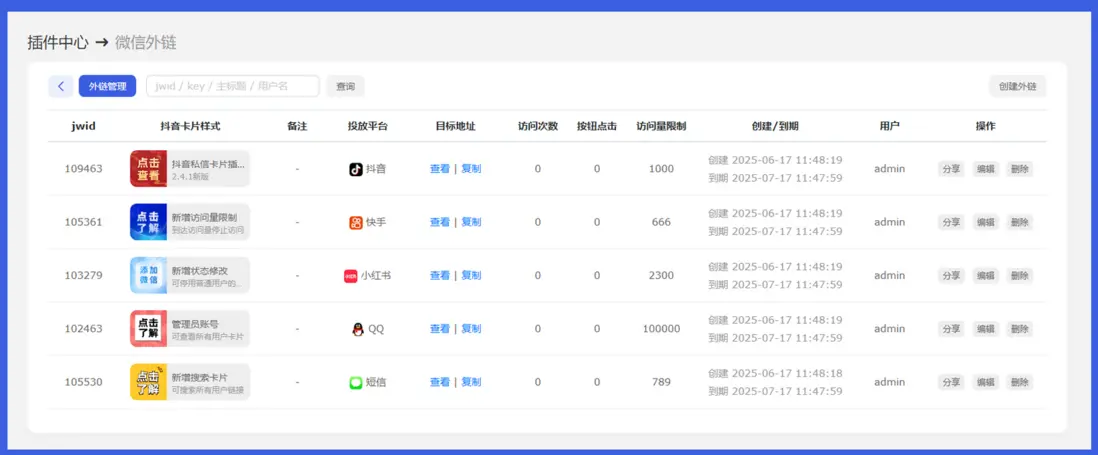The width and height of the screenshot is (1098, 455).
Task: Click 删除 button for jwid 105361
Action: [1020, 222]
